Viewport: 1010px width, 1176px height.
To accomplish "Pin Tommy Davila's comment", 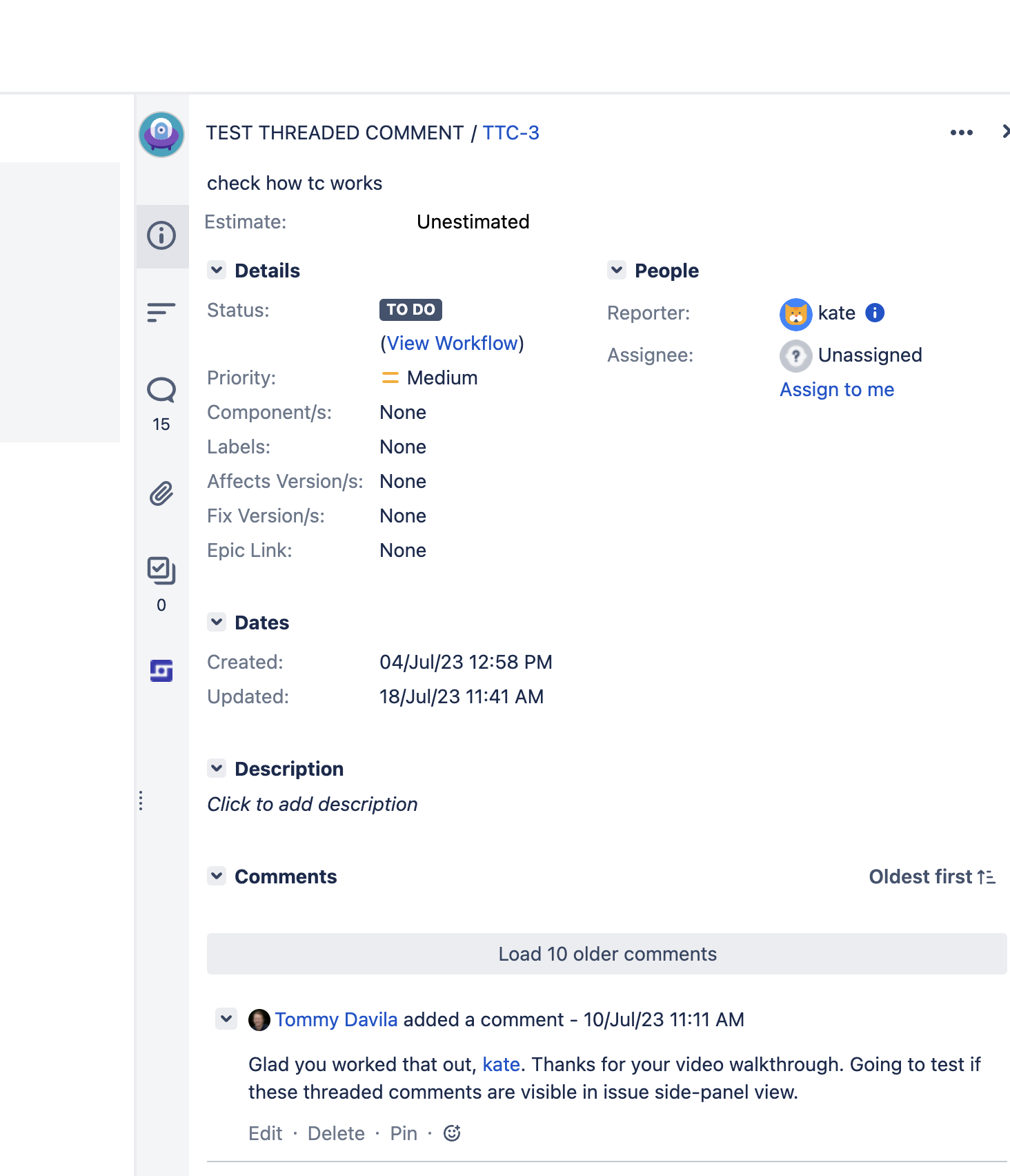I will tap(404, 1133).
